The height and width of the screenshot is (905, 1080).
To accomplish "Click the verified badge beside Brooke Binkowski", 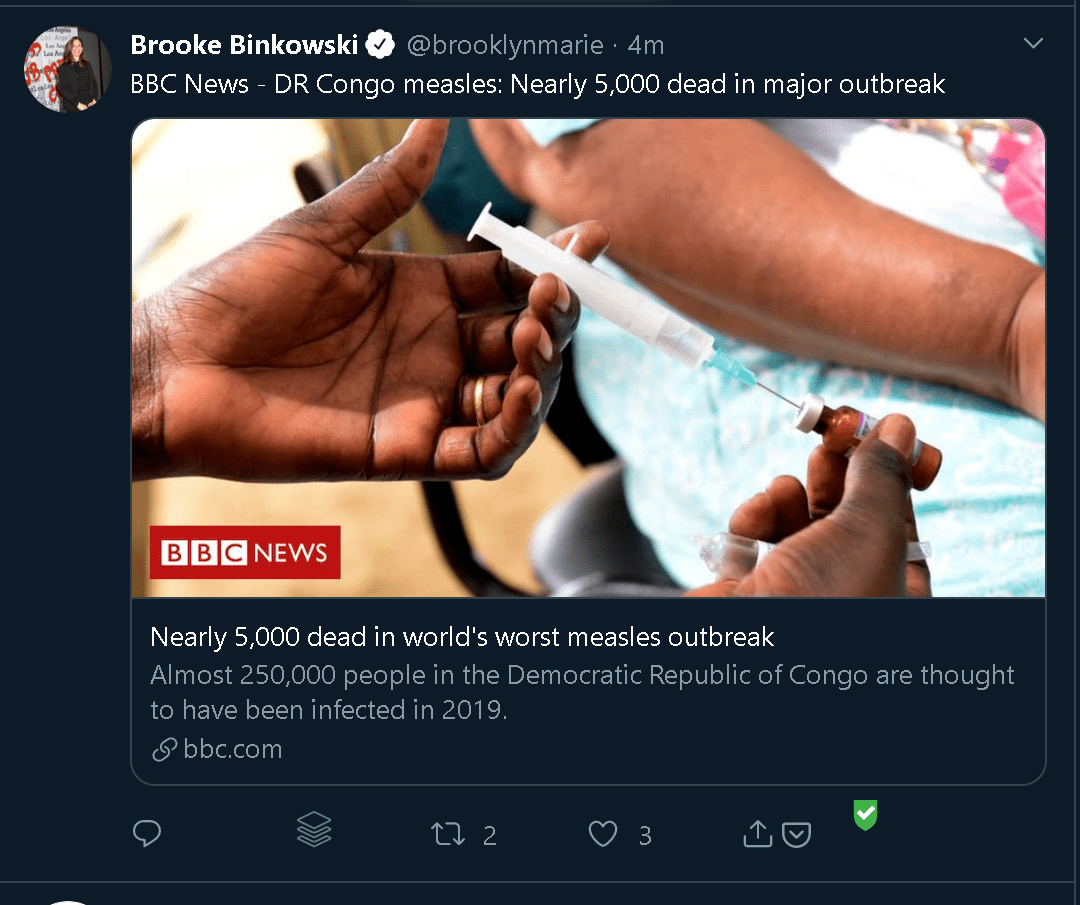I will (379, 45).
